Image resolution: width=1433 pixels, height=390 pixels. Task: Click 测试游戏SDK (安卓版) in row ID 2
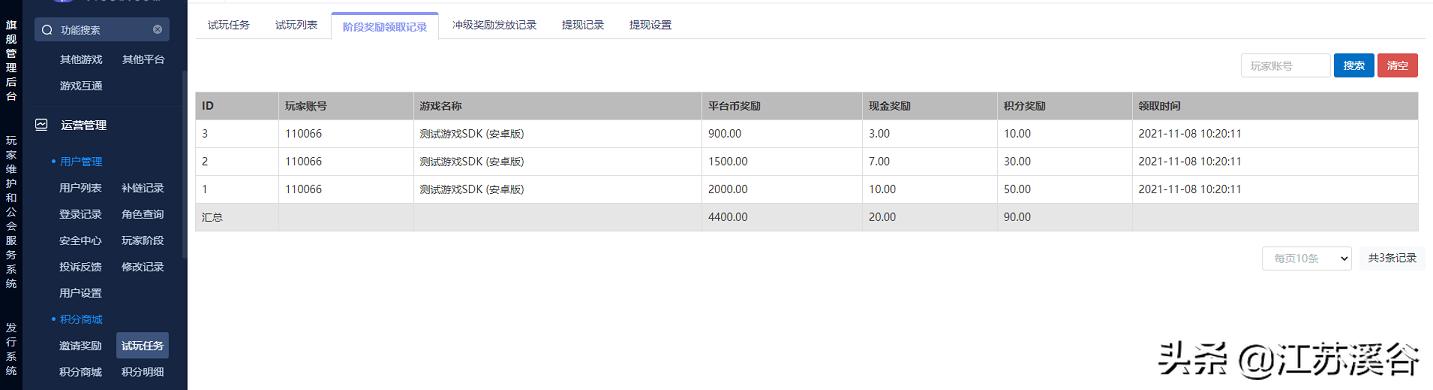(472, 161)
